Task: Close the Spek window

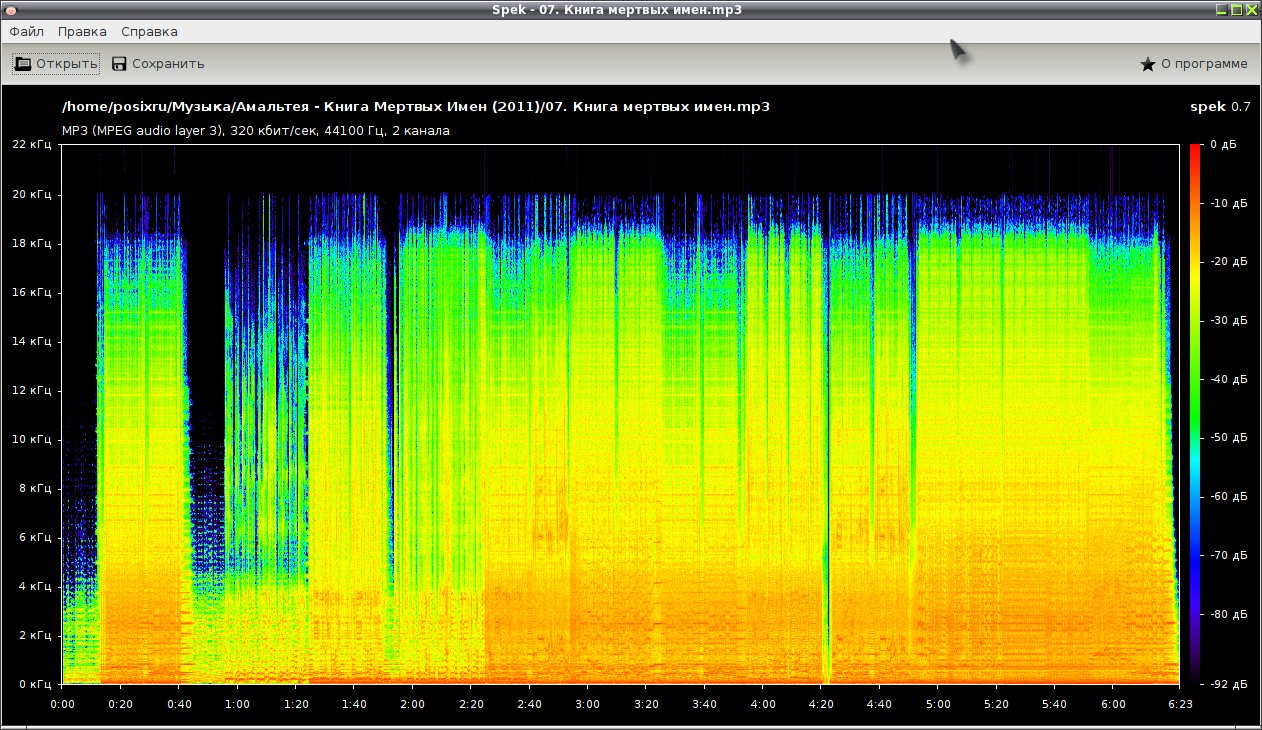Action: [1251, 10]
